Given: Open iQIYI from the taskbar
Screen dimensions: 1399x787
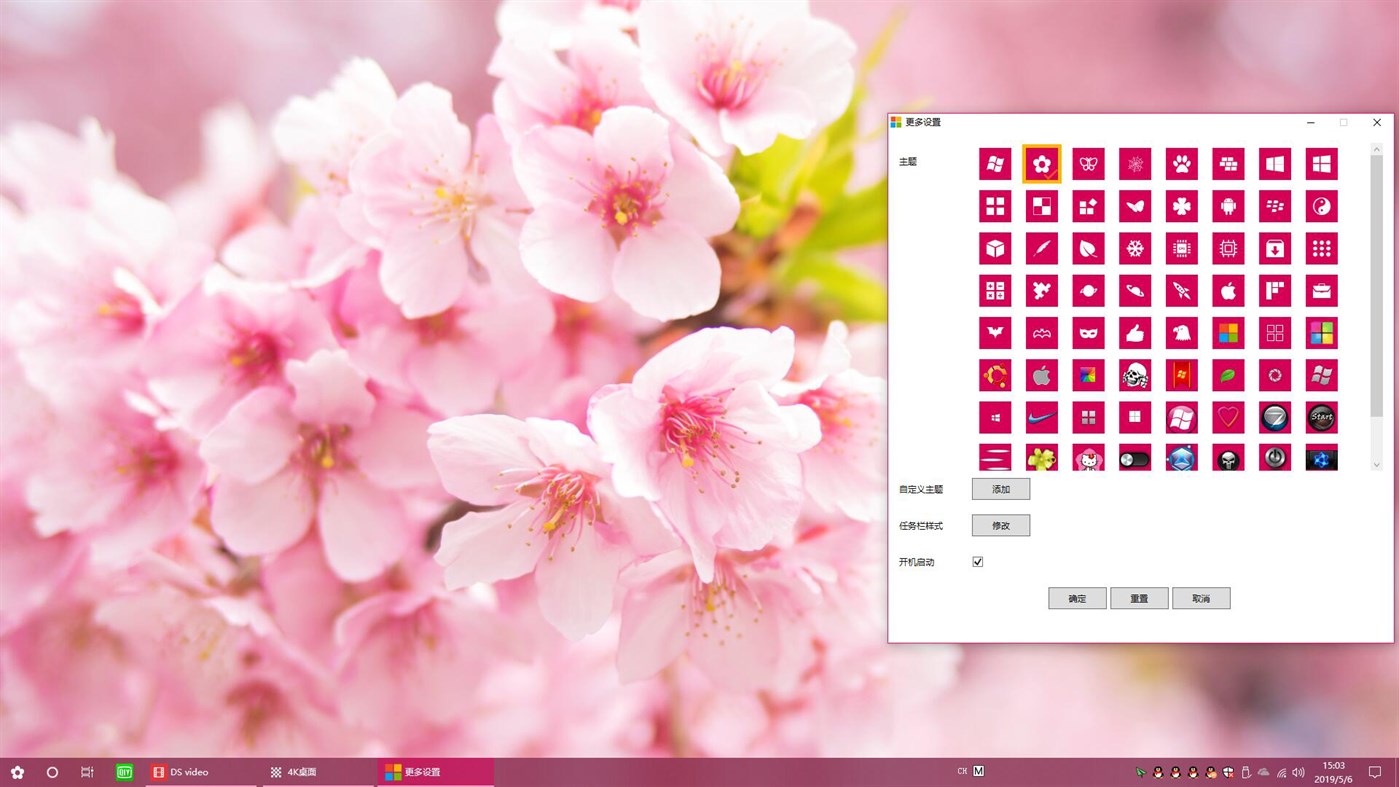Looking at the screenshot, I should click(x=124, y=771).
